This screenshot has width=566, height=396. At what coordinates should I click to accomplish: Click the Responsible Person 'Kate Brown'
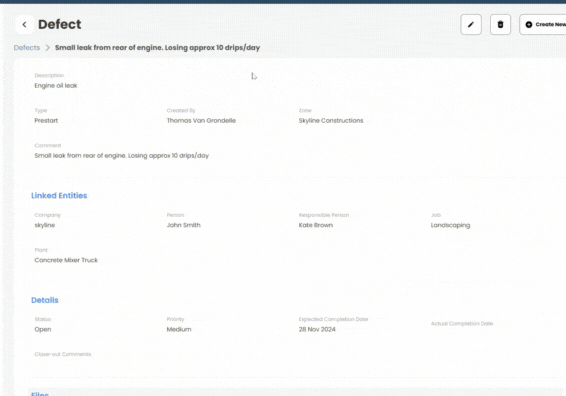coord(315,225)
